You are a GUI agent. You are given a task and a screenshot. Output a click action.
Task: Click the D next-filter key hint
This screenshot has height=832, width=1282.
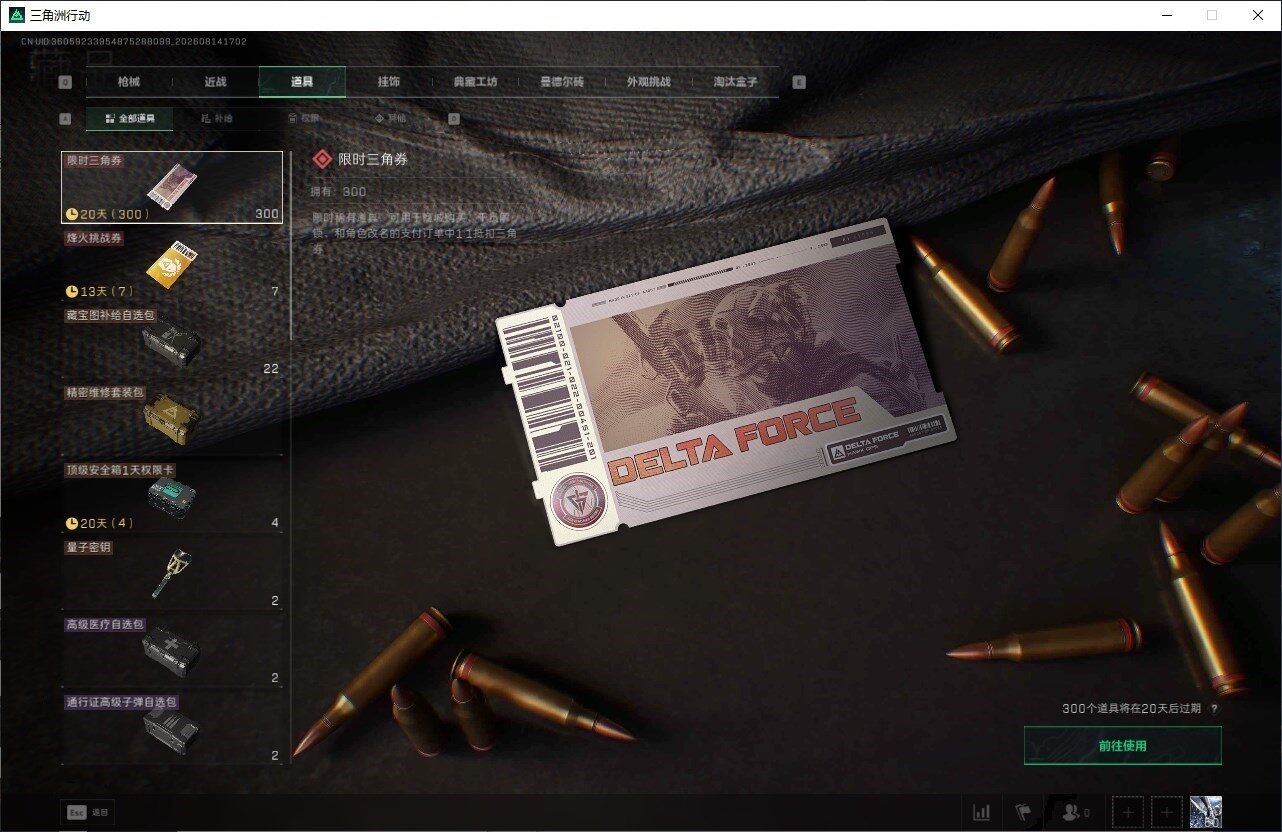click(454, 119)
